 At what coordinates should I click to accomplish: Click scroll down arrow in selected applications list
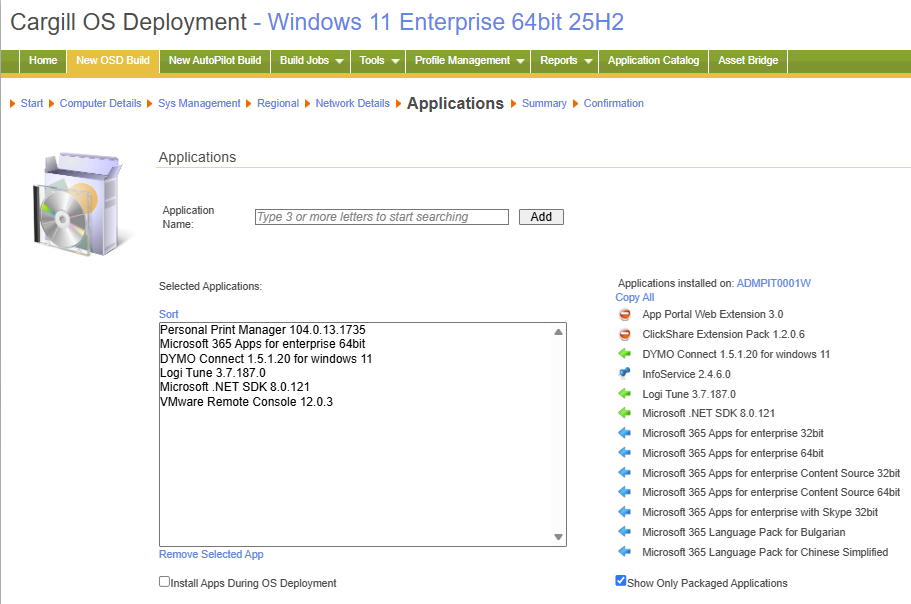[558, 537]
